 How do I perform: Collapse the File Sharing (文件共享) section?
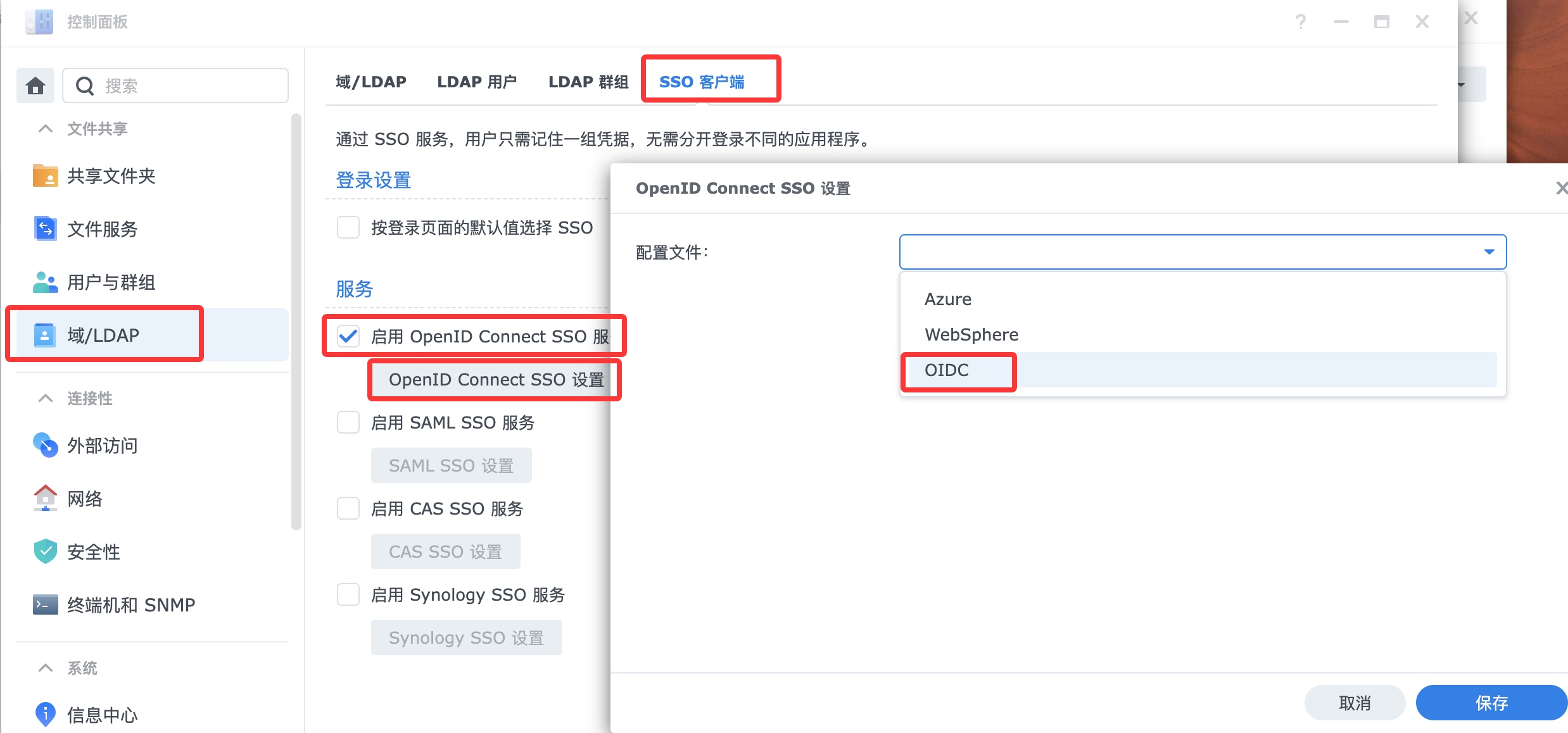46,128
